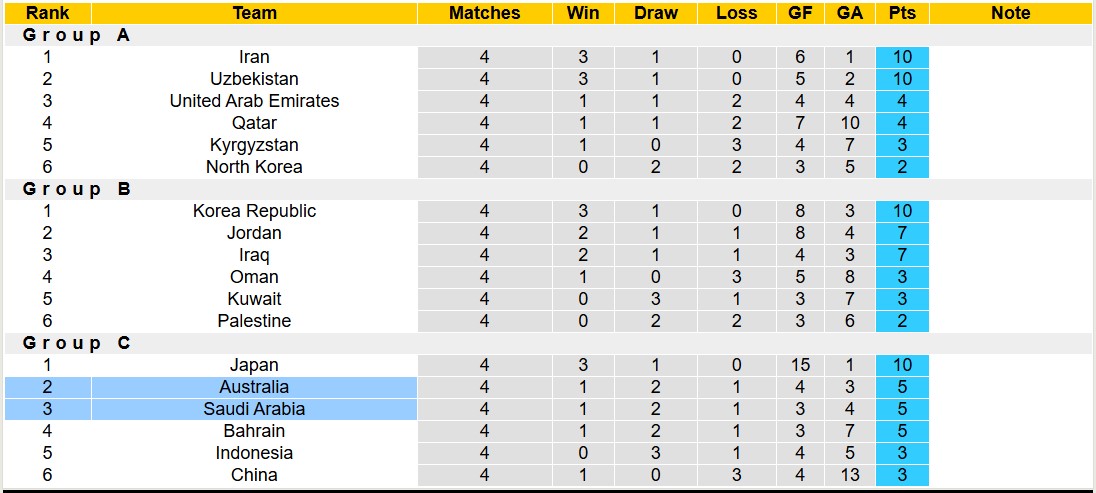The width and height of the screenshot is (1096, 493).
Task: Select the Note column header
Action: (1011, 13)
